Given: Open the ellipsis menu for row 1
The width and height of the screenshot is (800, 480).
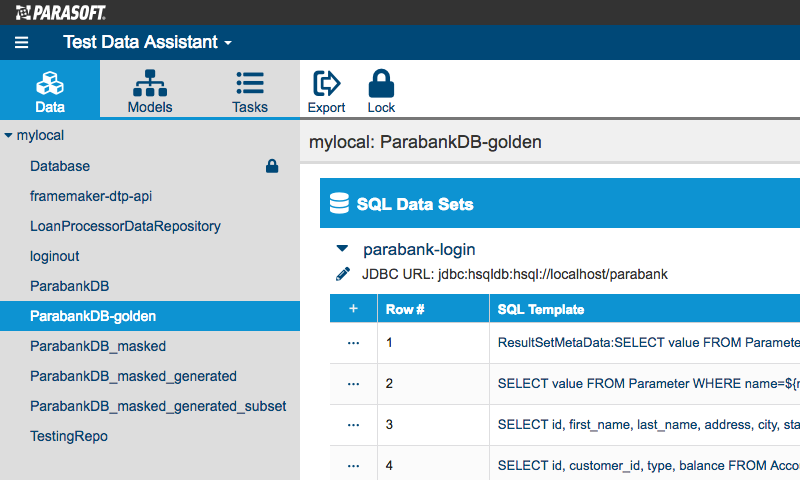Looking at the screenshot, I should click(x=353, y=343).
